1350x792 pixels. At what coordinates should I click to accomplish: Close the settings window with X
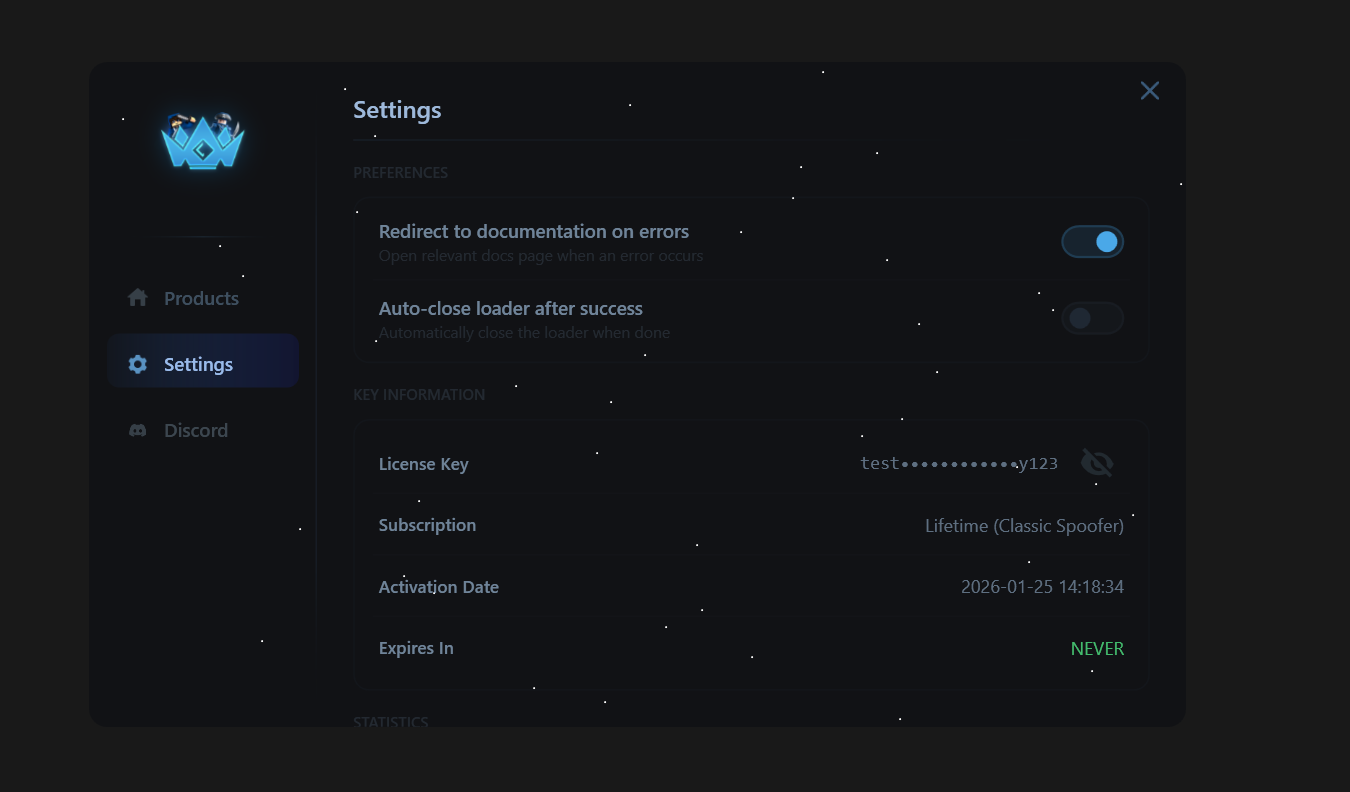pos(1150,91)
